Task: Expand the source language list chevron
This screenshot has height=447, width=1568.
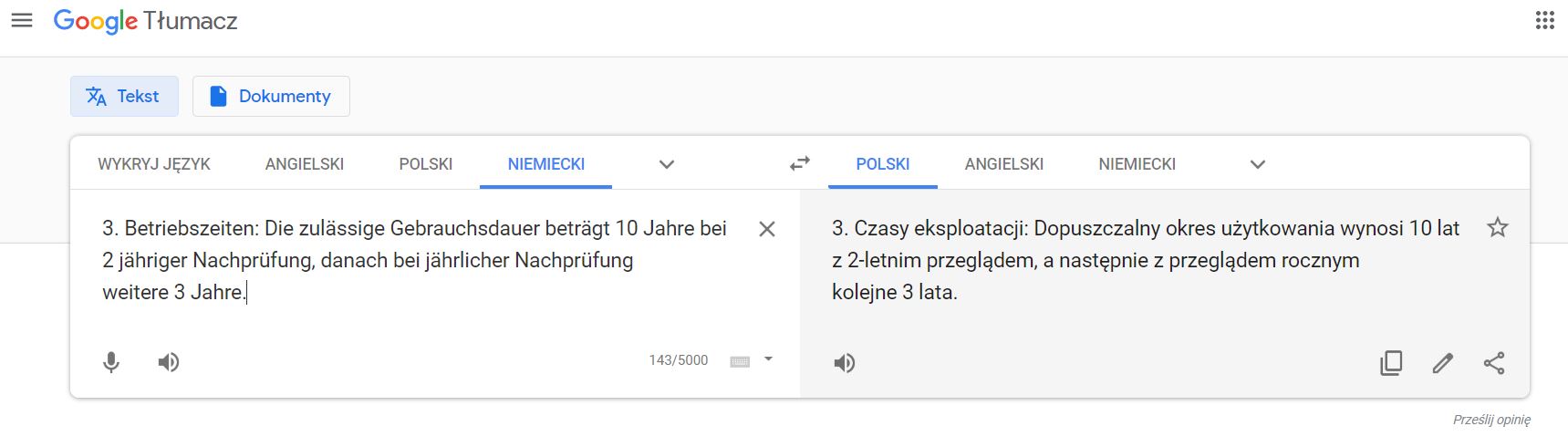Action: 667,164
